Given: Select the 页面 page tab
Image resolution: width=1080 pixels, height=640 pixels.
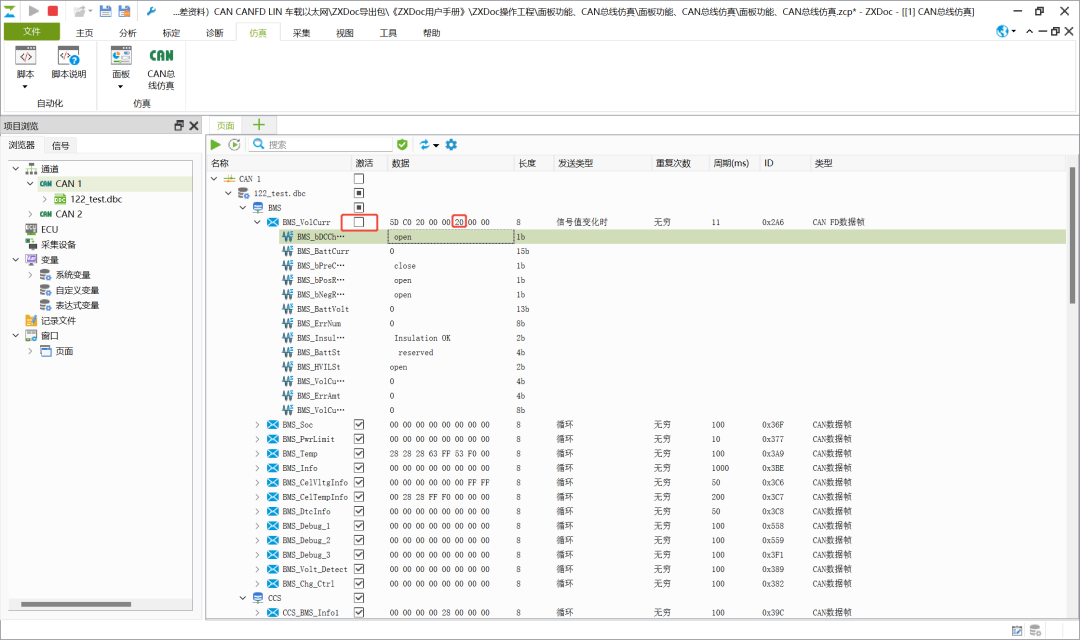Looking at the screenshot, I should tap(226, 125).
